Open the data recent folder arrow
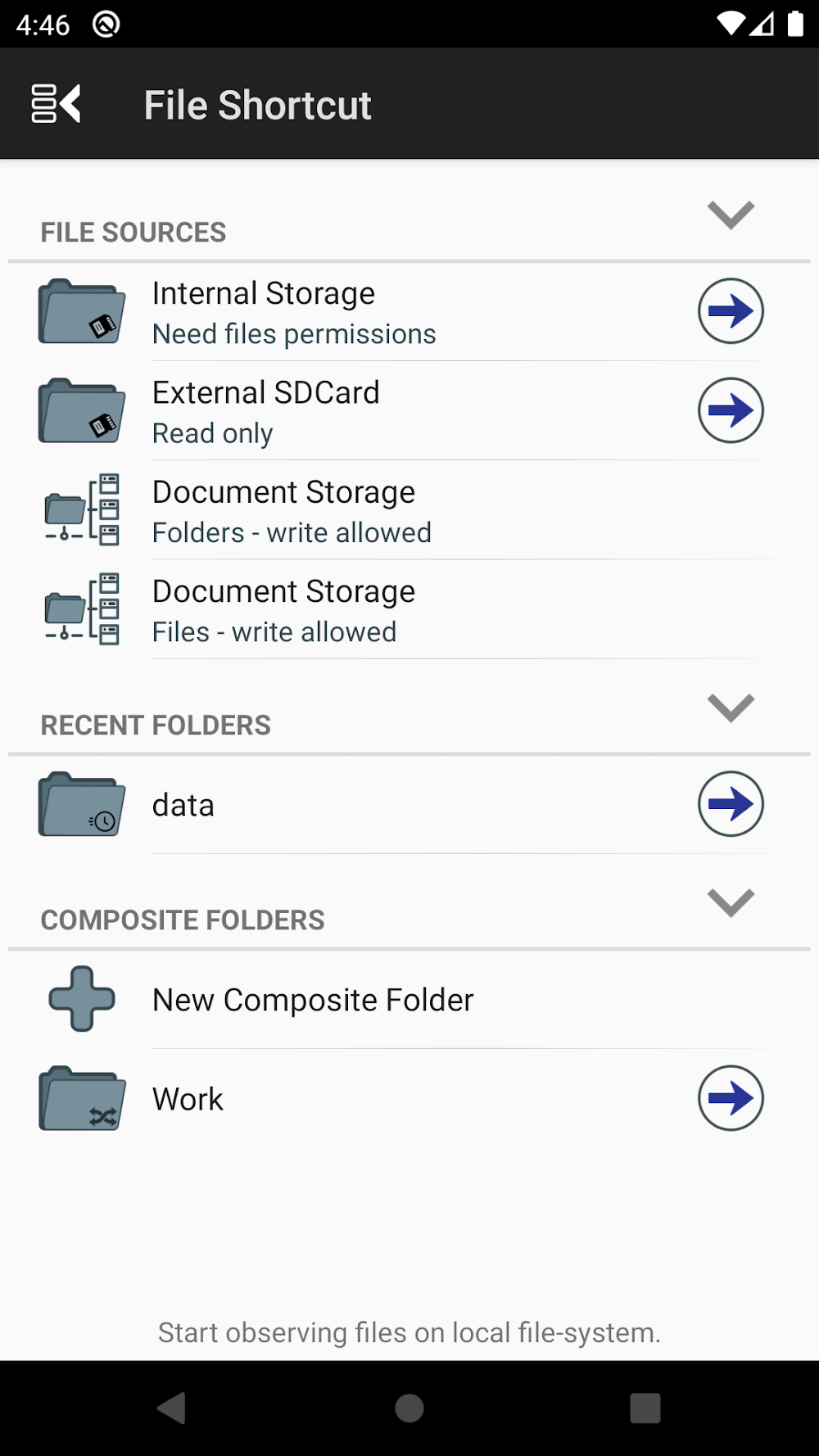This screenshot has height=1456, width=819. [x=731, y=804]
